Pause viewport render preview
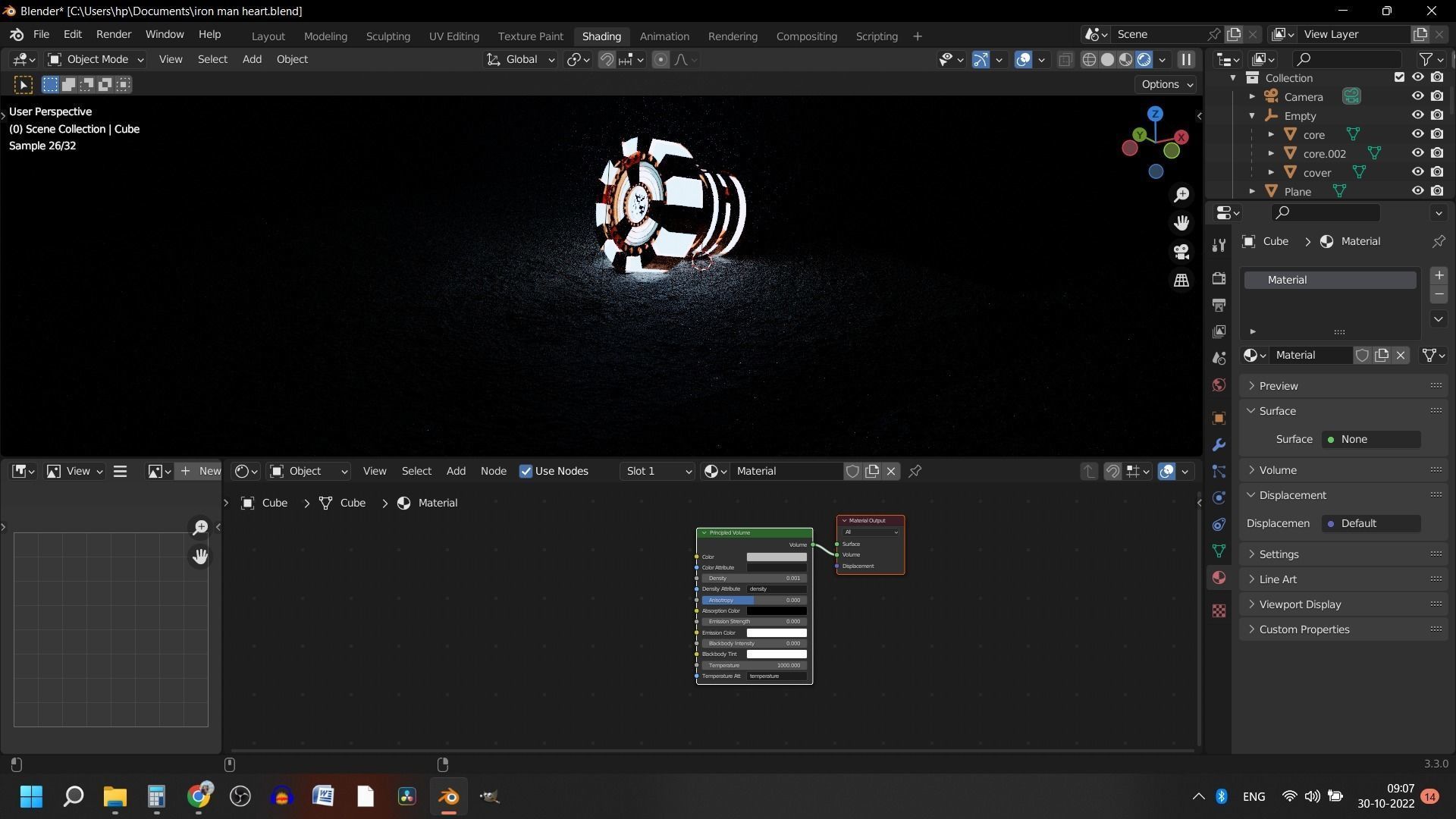The image size is (1456, 819). (x=1186, y=60)
